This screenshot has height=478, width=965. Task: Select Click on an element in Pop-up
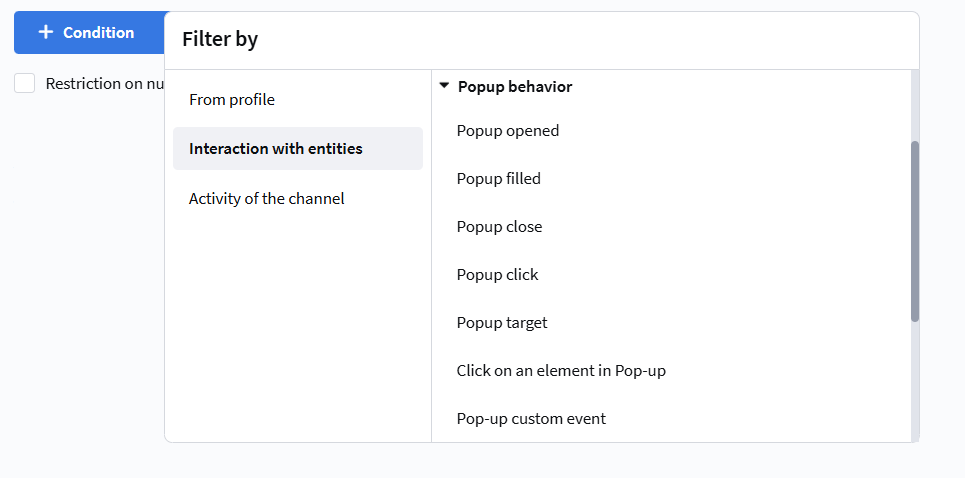[x=561, y=371]
